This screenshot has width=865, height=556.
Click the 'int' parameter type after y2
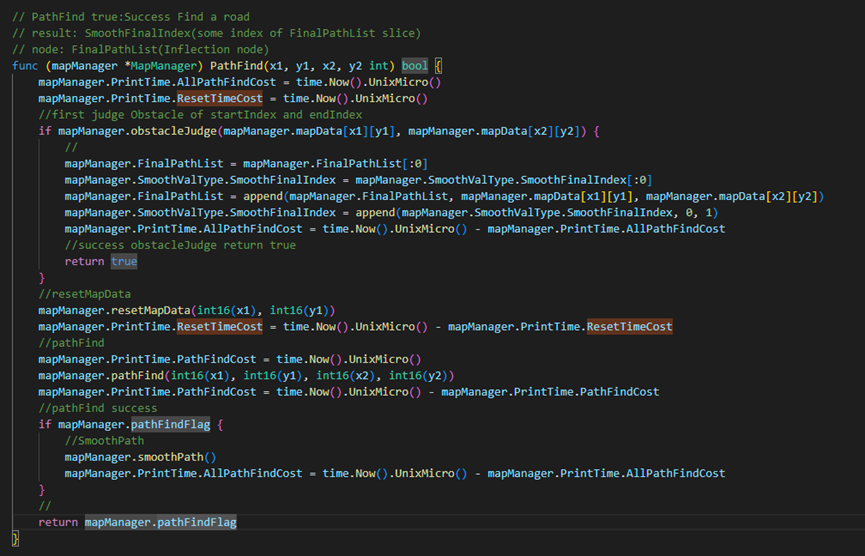[x=378, y=66]
